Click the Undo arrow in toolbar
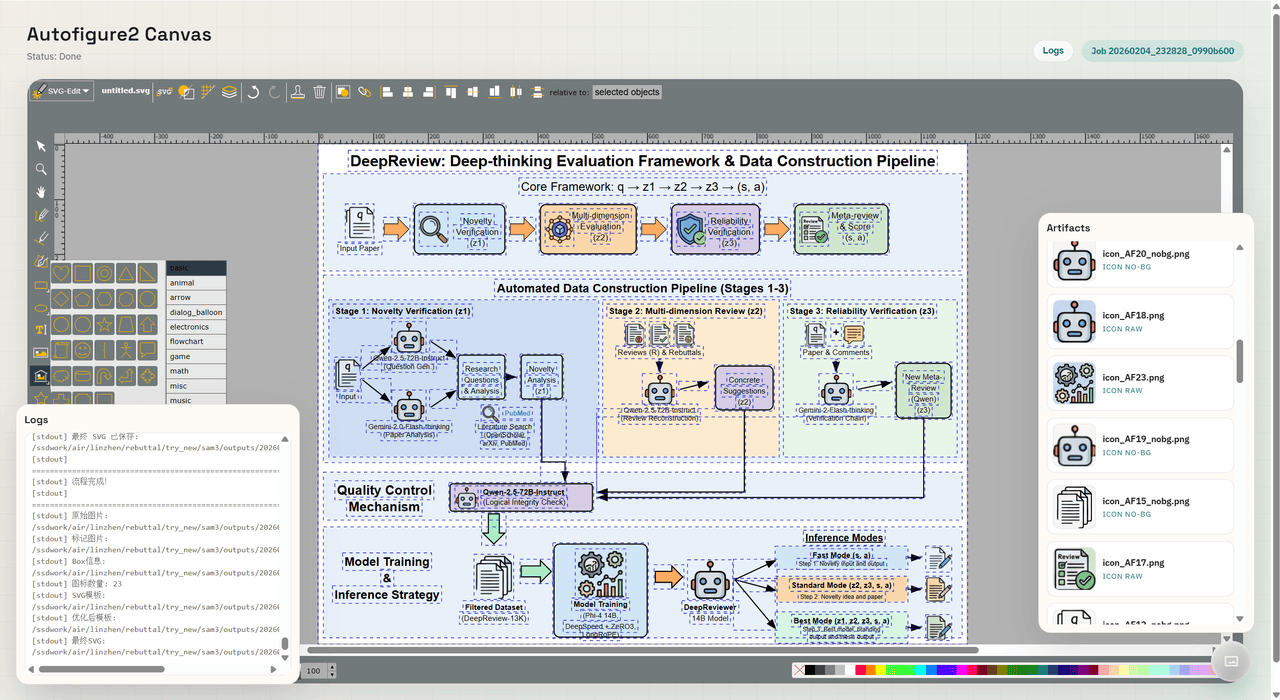This screenshot has width=1280, height=700. [253, 92]
